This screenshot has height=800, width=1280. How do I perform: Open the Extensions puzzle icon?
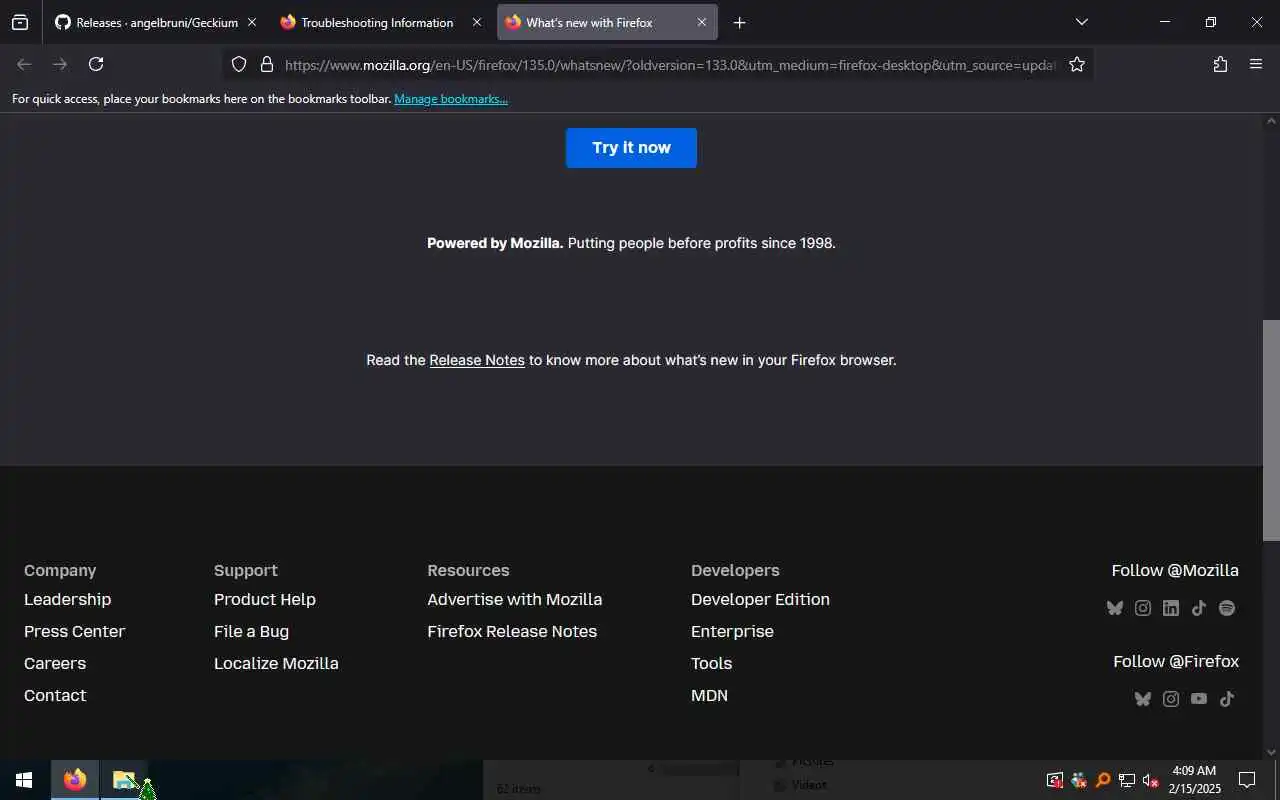point(1220,64)
